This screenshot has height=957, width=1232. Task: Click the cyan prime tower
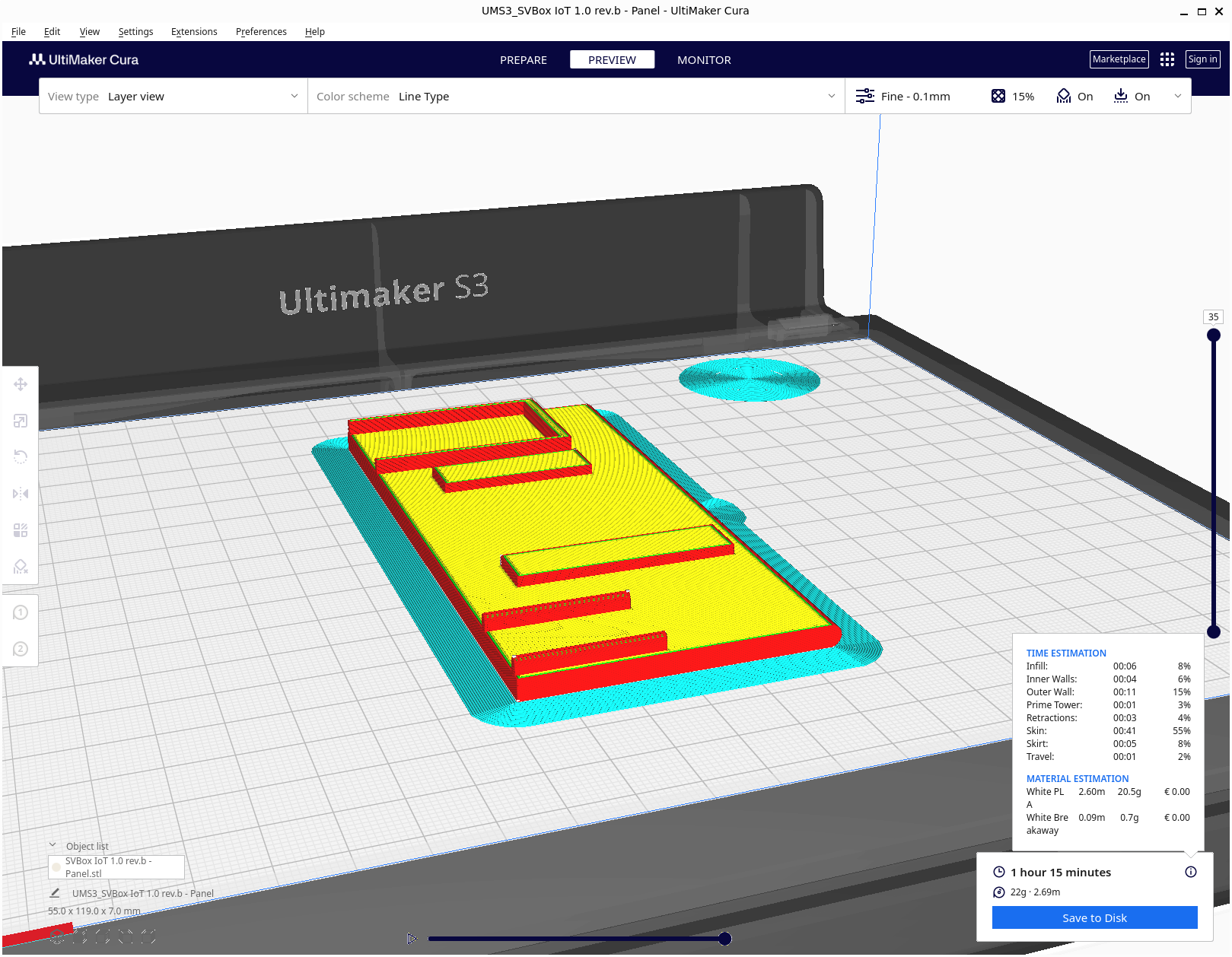point(750,379)
